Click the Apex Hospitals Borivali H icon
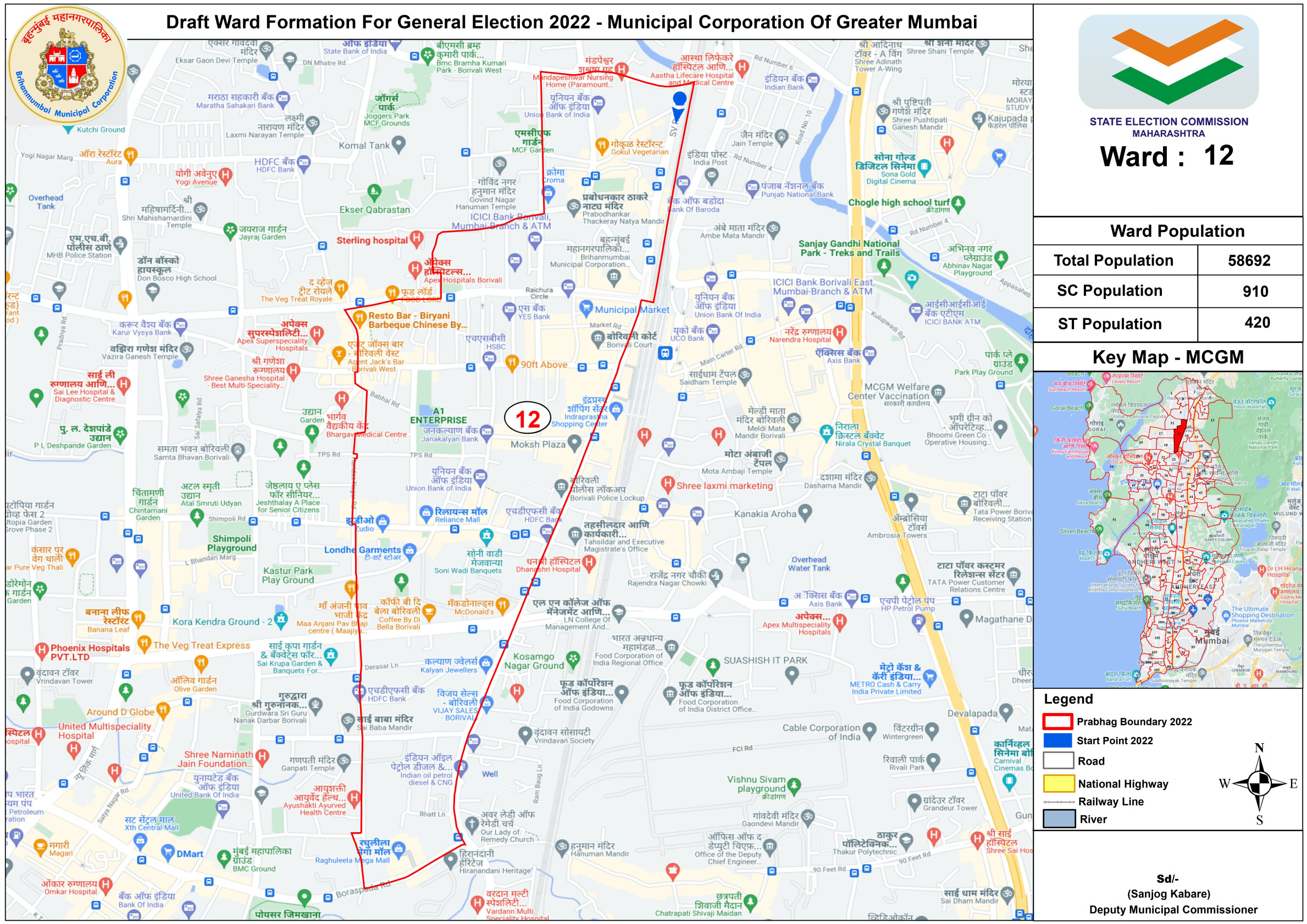The width and height of the screenshot is (1307, 924). (415, 268)
